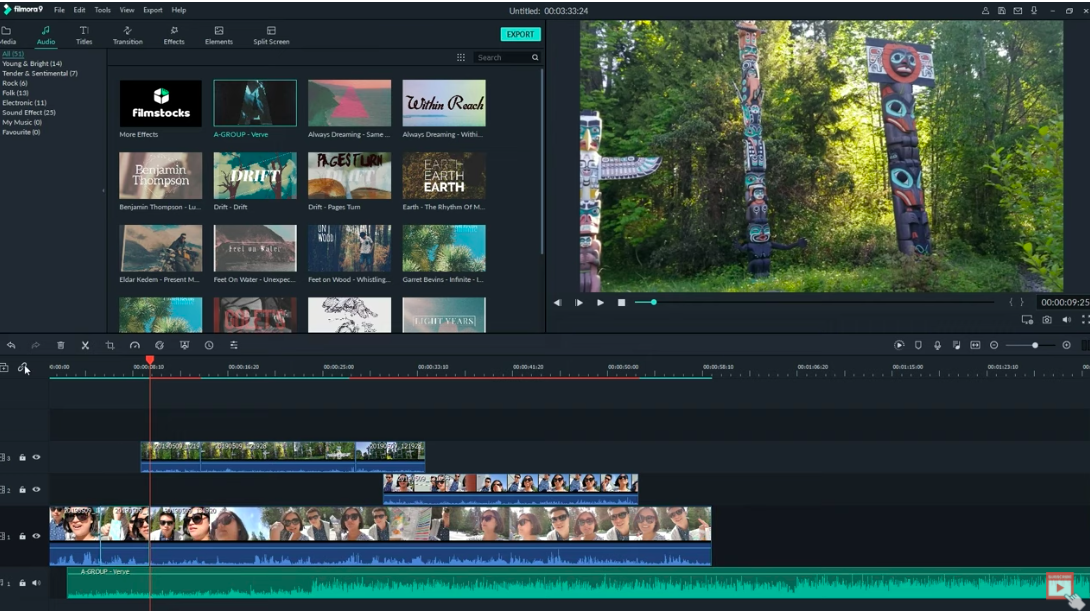Click the Record Voiceover microphone icon
1090x611 pixels.
tap(937, 345)
